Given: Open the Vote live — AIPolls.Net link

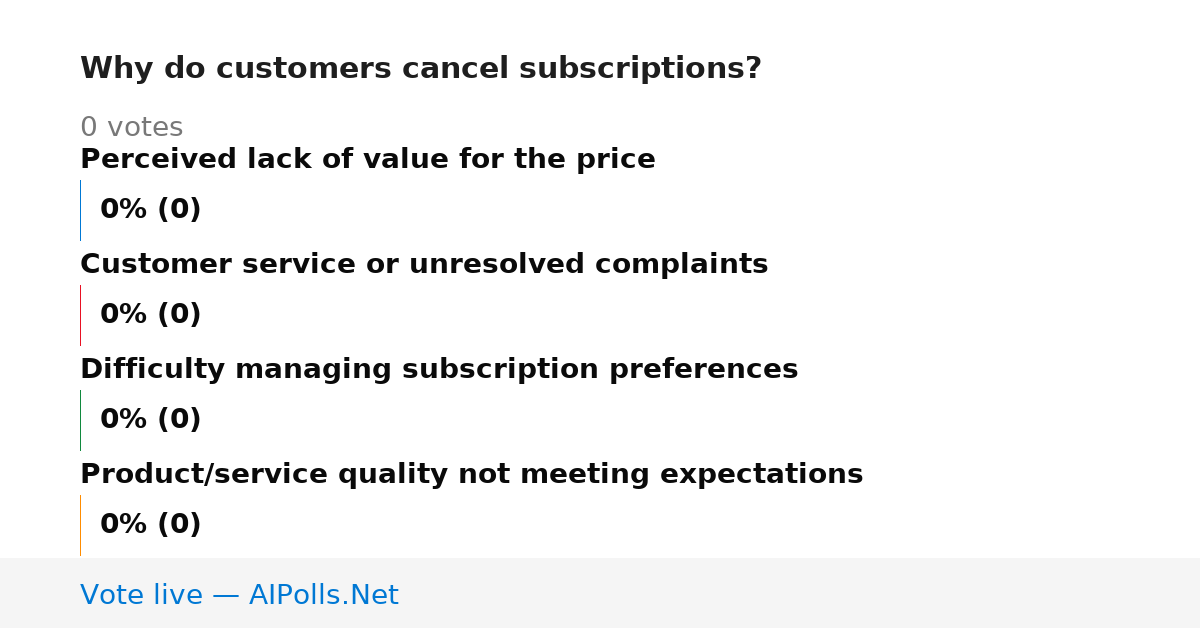Looking at the screenshot, I should pyautogui.click(x=239, y=595).
